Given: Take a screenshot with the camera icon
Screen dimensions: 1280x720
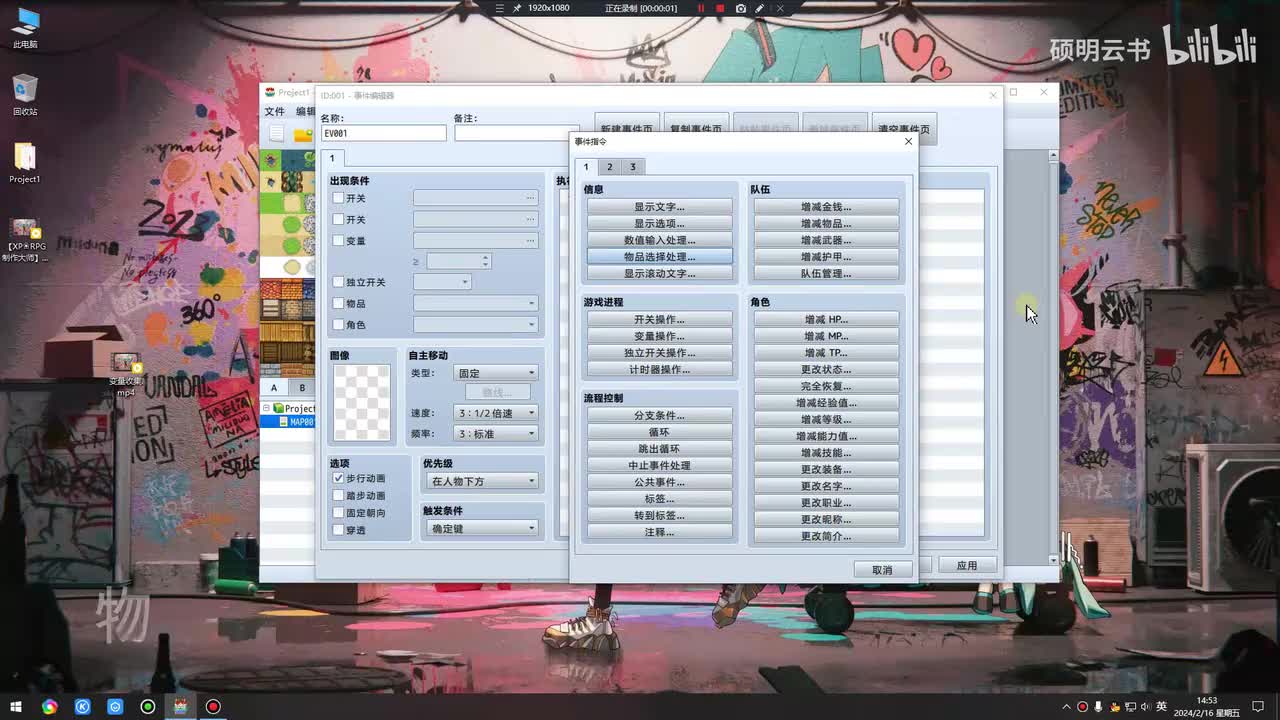Looking at the screenshot, I should (741, 8).
